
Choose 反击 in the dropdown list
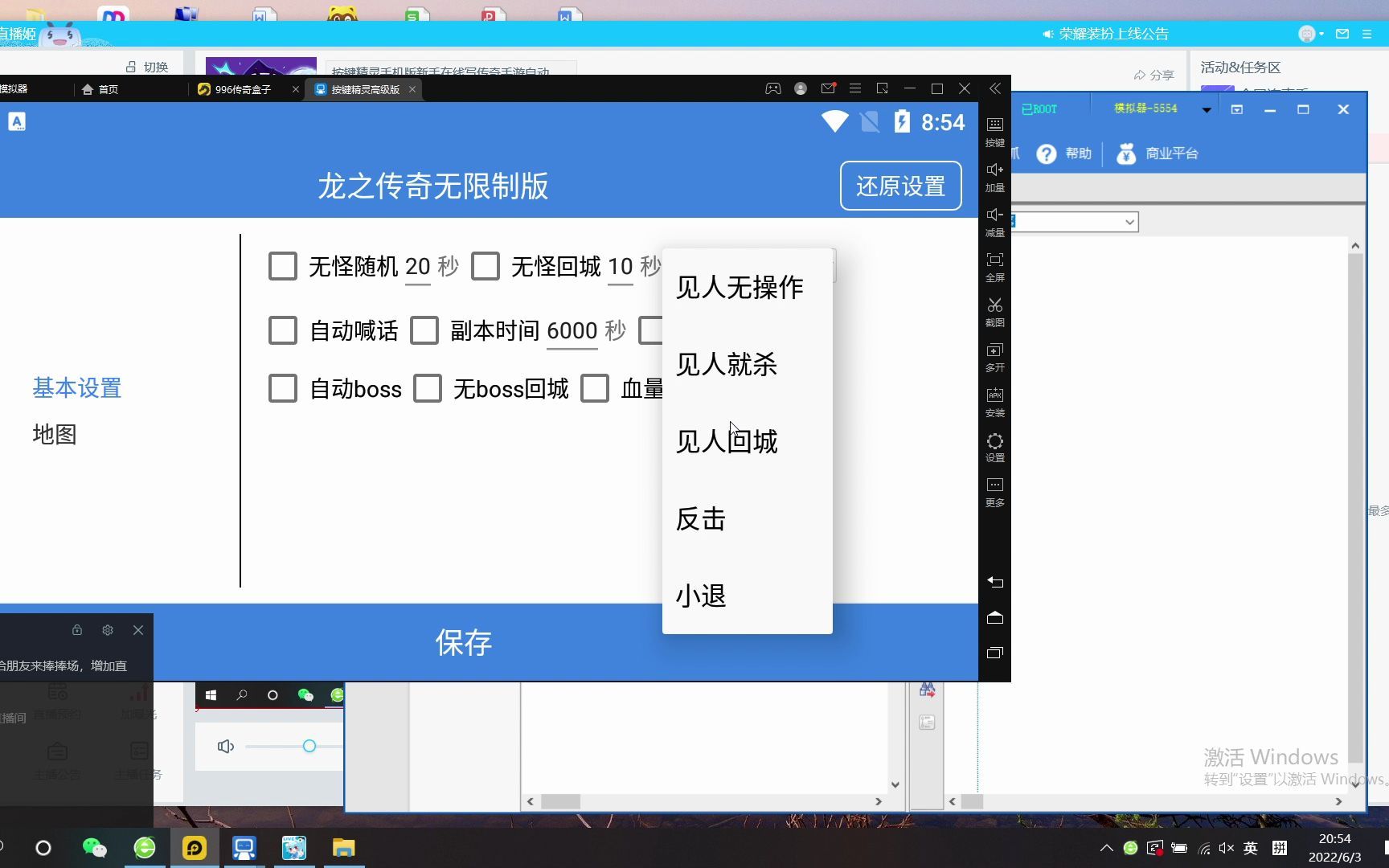(x=748, y=518)
